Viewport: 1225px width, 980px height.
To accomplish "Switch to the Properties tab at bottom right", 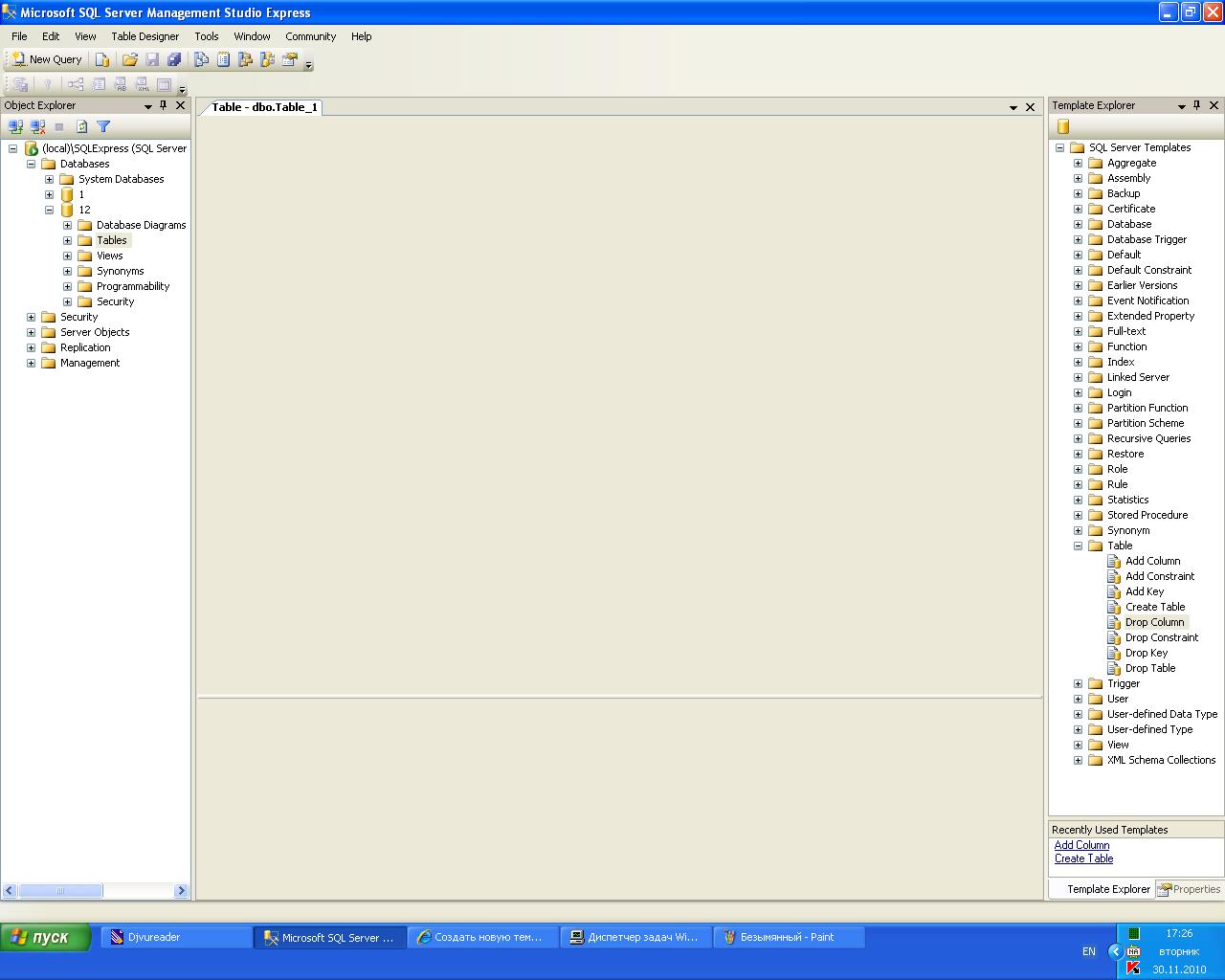I will click(1190, 889).
